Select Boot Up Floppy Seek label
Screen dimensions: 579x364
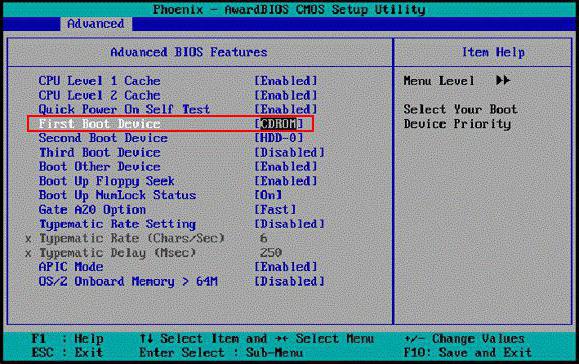click(x=106, y=181)
